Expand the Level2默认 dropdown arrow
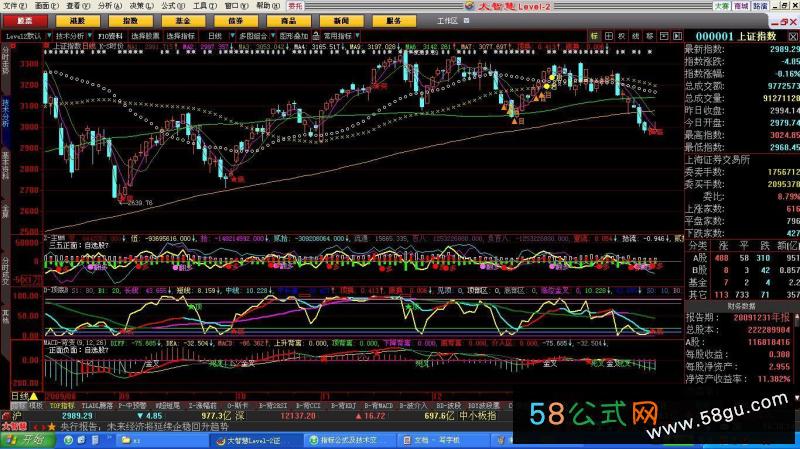This screenshot has height=449, width=800. [49, 36]
